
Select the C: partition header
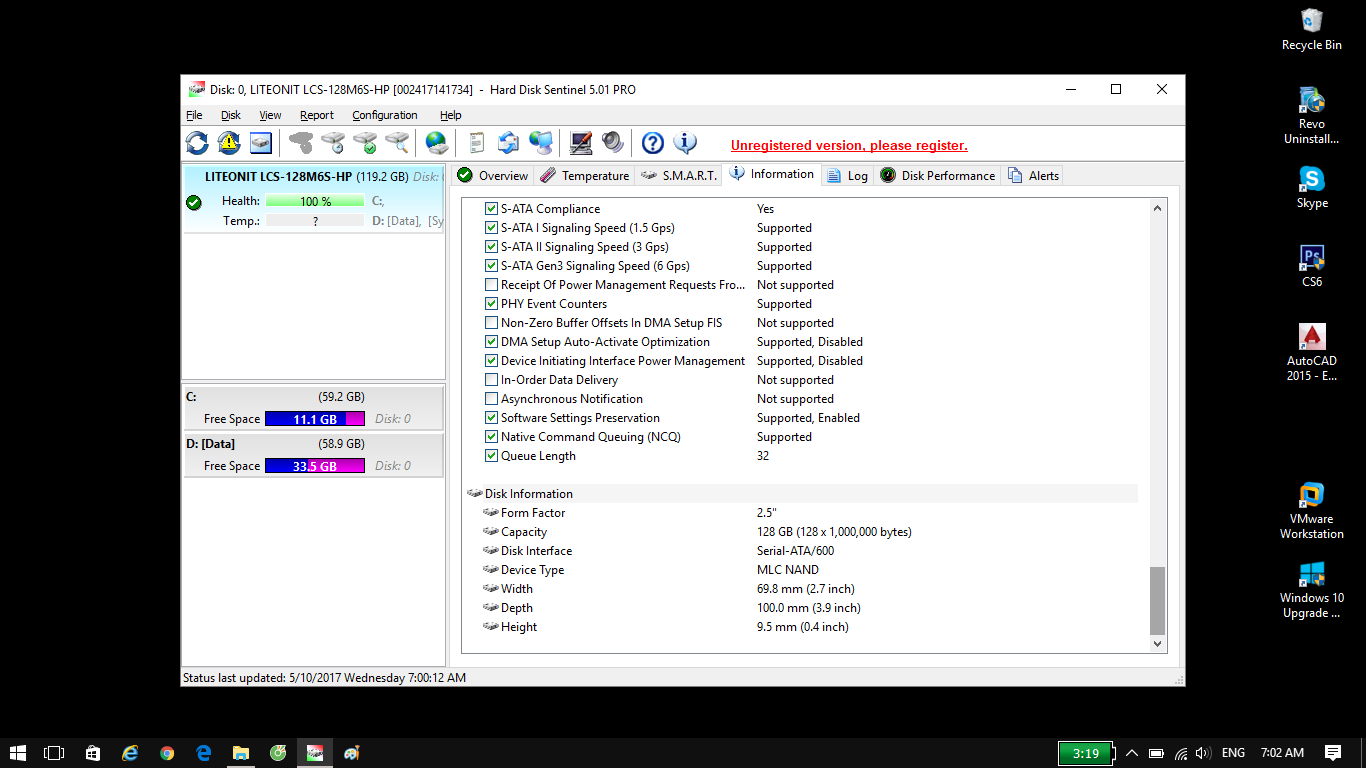pyautogui.click(x=314, y=397)
